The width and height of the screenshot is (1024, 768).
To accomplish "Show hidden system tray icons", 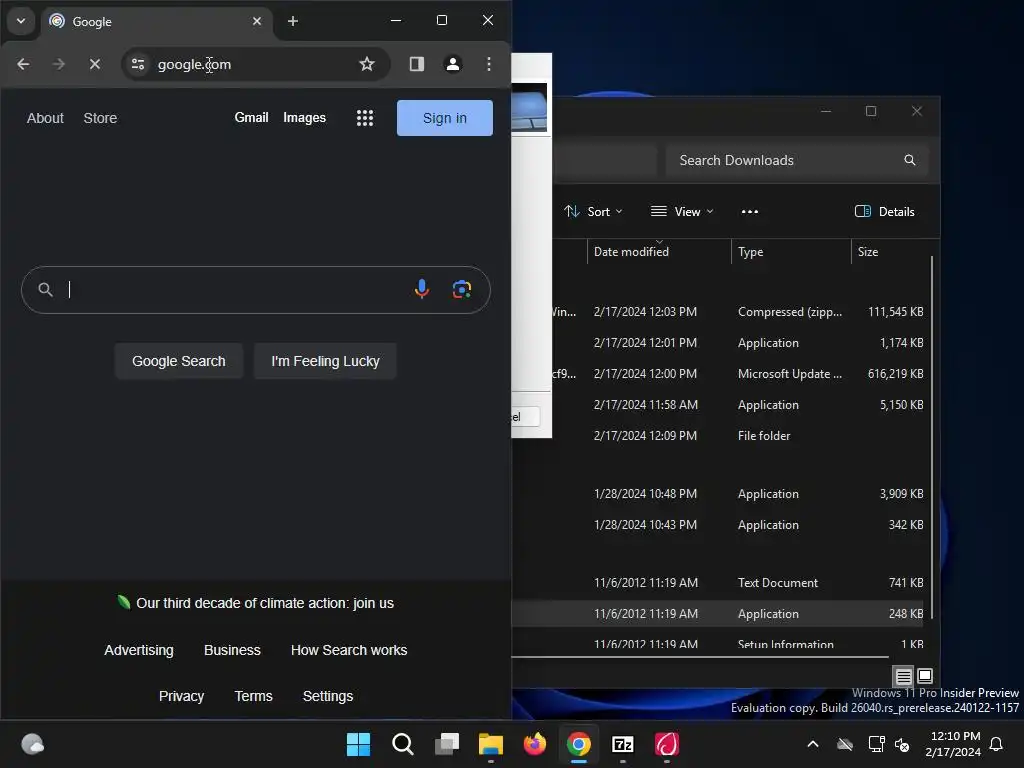I will 813,744.
